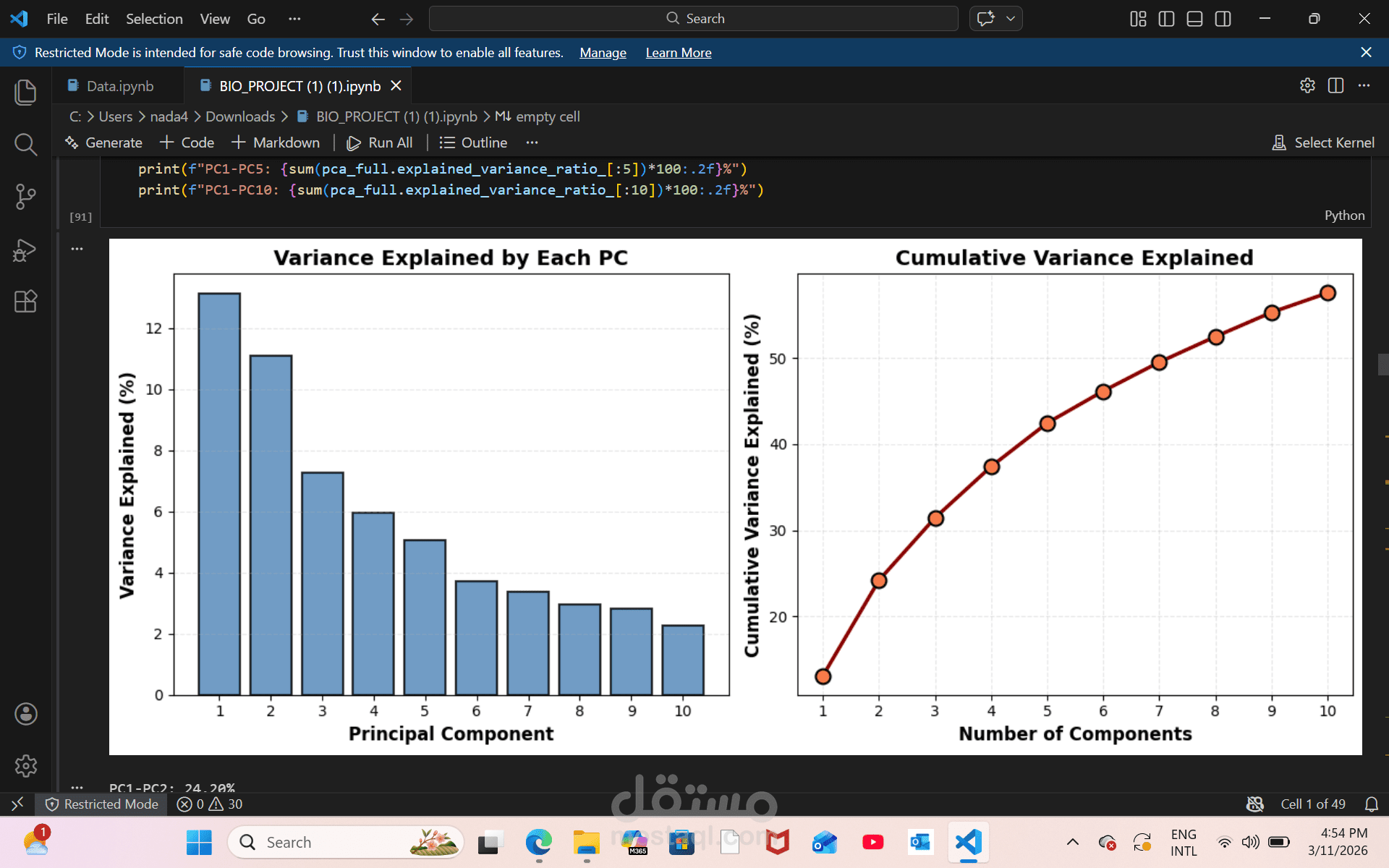Open the Extensions view
Screen dimensions: 1389x868
(x=25, y=301)
